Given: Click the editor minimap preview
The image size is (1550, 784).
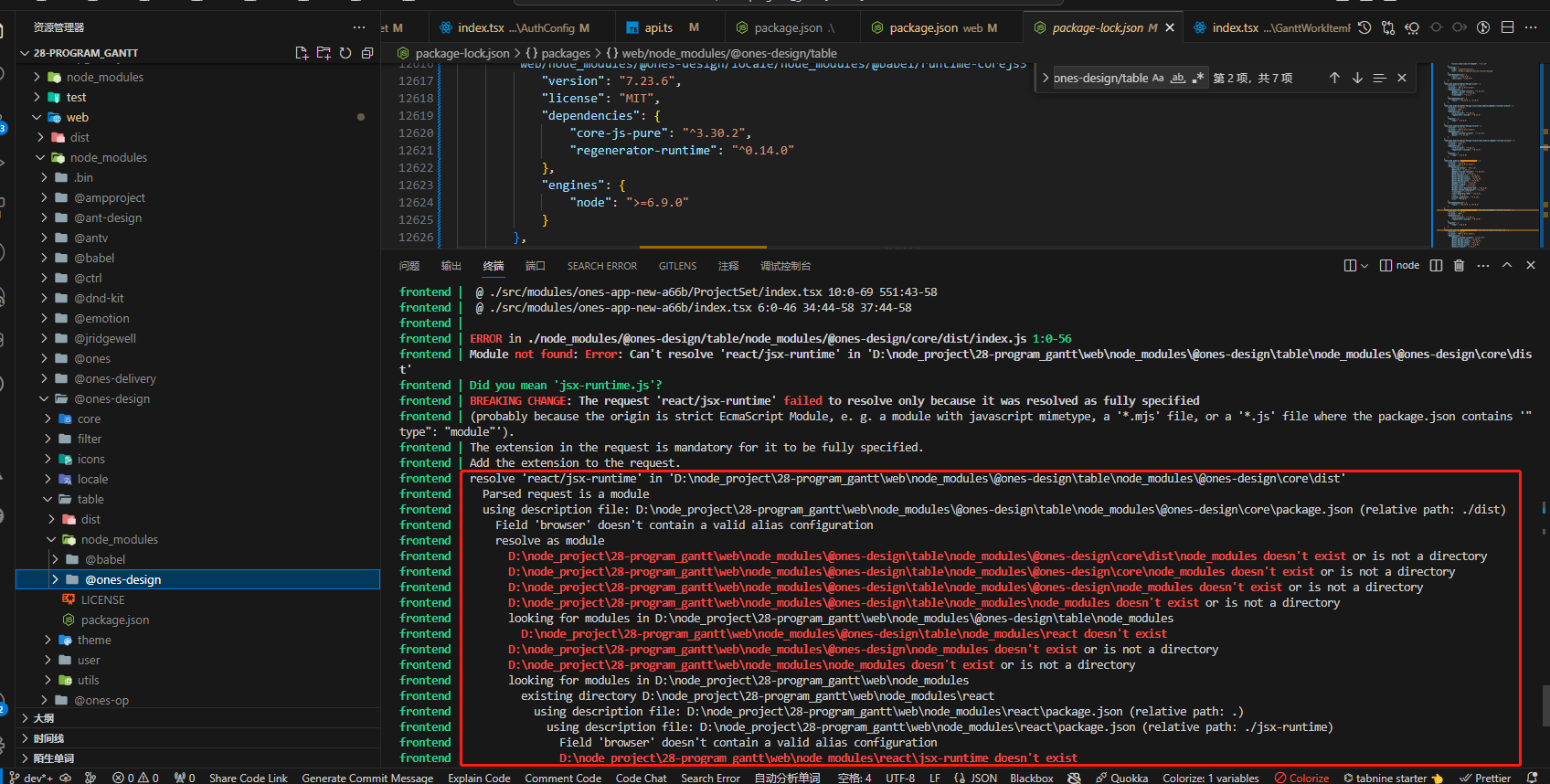Looking at the screenshot, I should click(1486, 154).
